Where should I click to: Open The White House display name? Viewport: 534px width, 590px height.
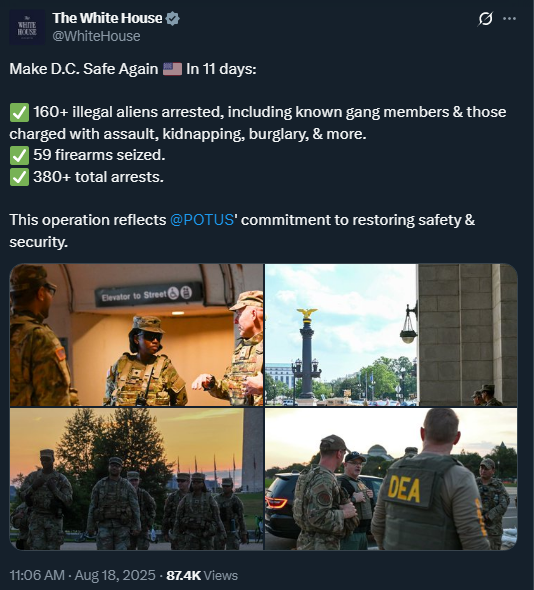click(107, 18)
